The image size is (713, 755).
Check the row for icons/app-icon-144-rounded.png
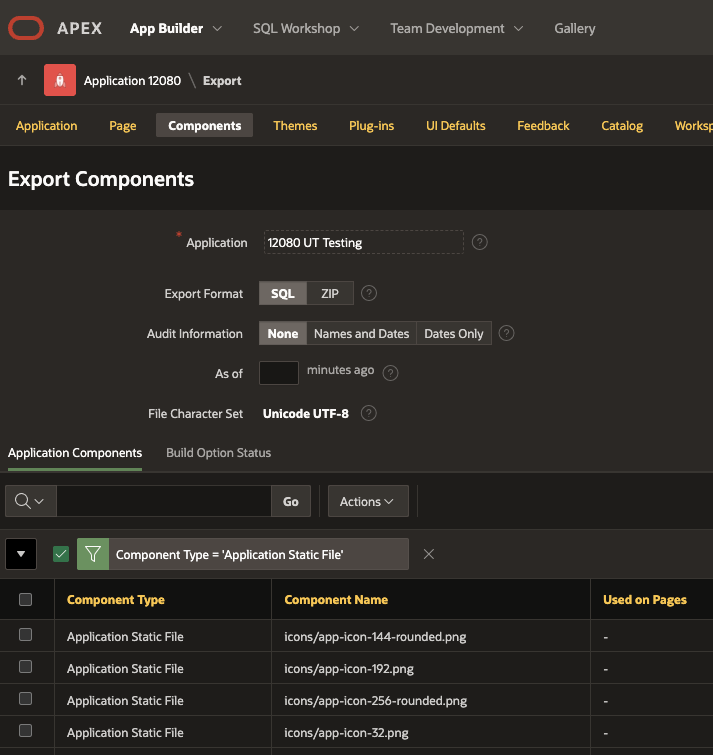(x=26, y=635)
